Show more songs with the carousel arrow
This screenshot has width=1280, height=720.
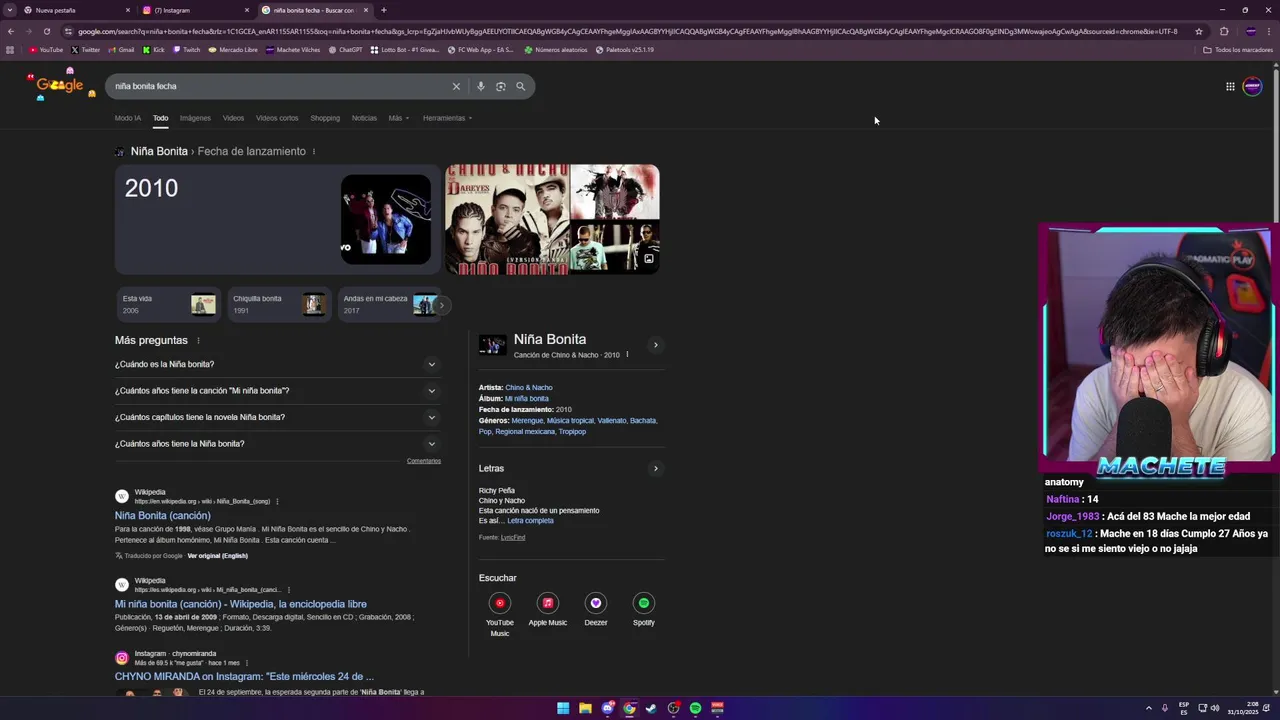pyautogui.click(x=441, y=305)
